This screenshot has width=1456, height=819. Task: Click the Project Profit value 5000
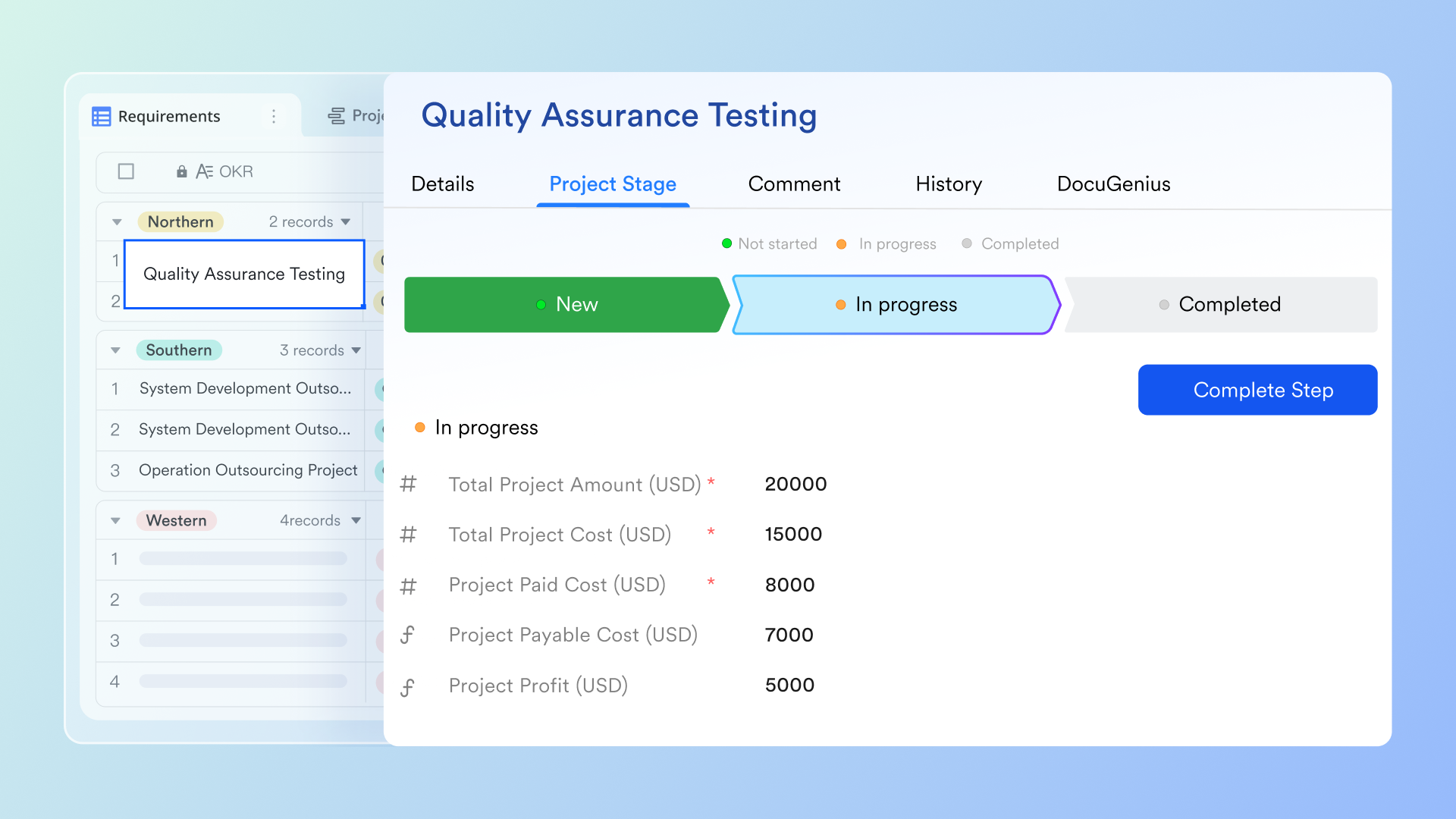[789, 686]
